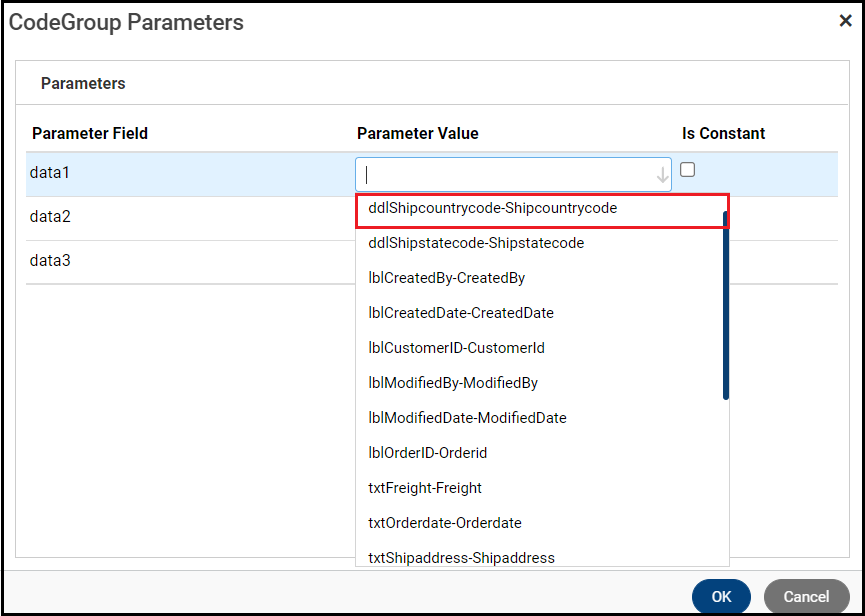This screenshot has width=865, height=616.
Task: Choose txtFreight-Freight from dropdown
Action: [425, 488]
